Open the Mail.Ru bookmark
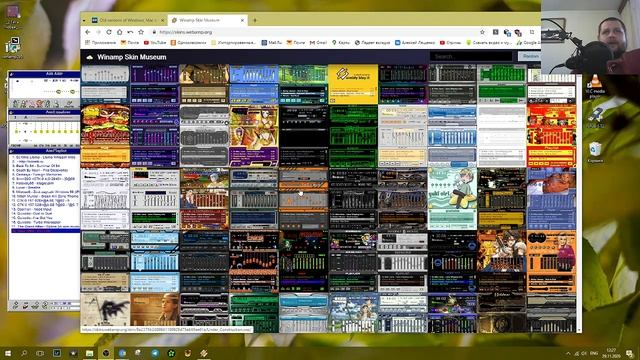 pos(271,42)
